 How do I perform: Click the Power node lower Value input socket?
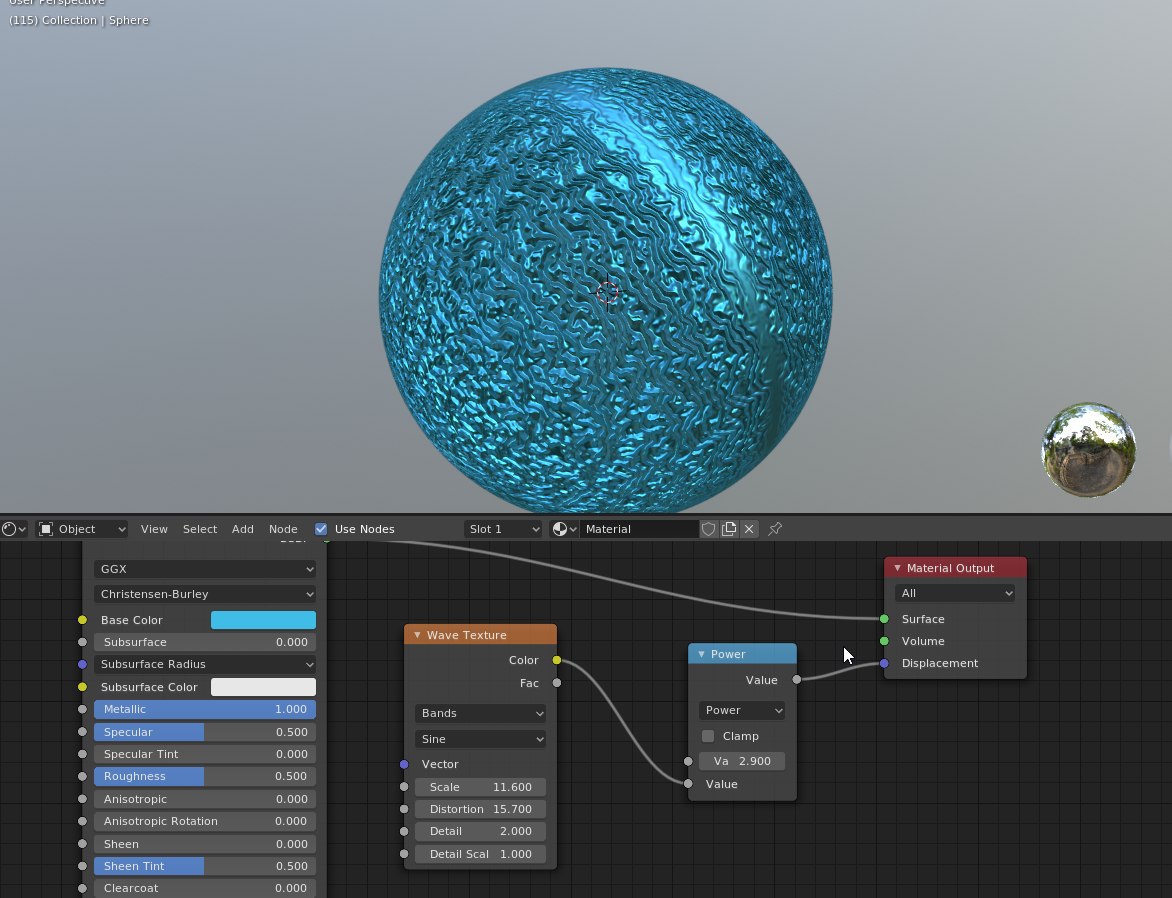click(688, 784)
